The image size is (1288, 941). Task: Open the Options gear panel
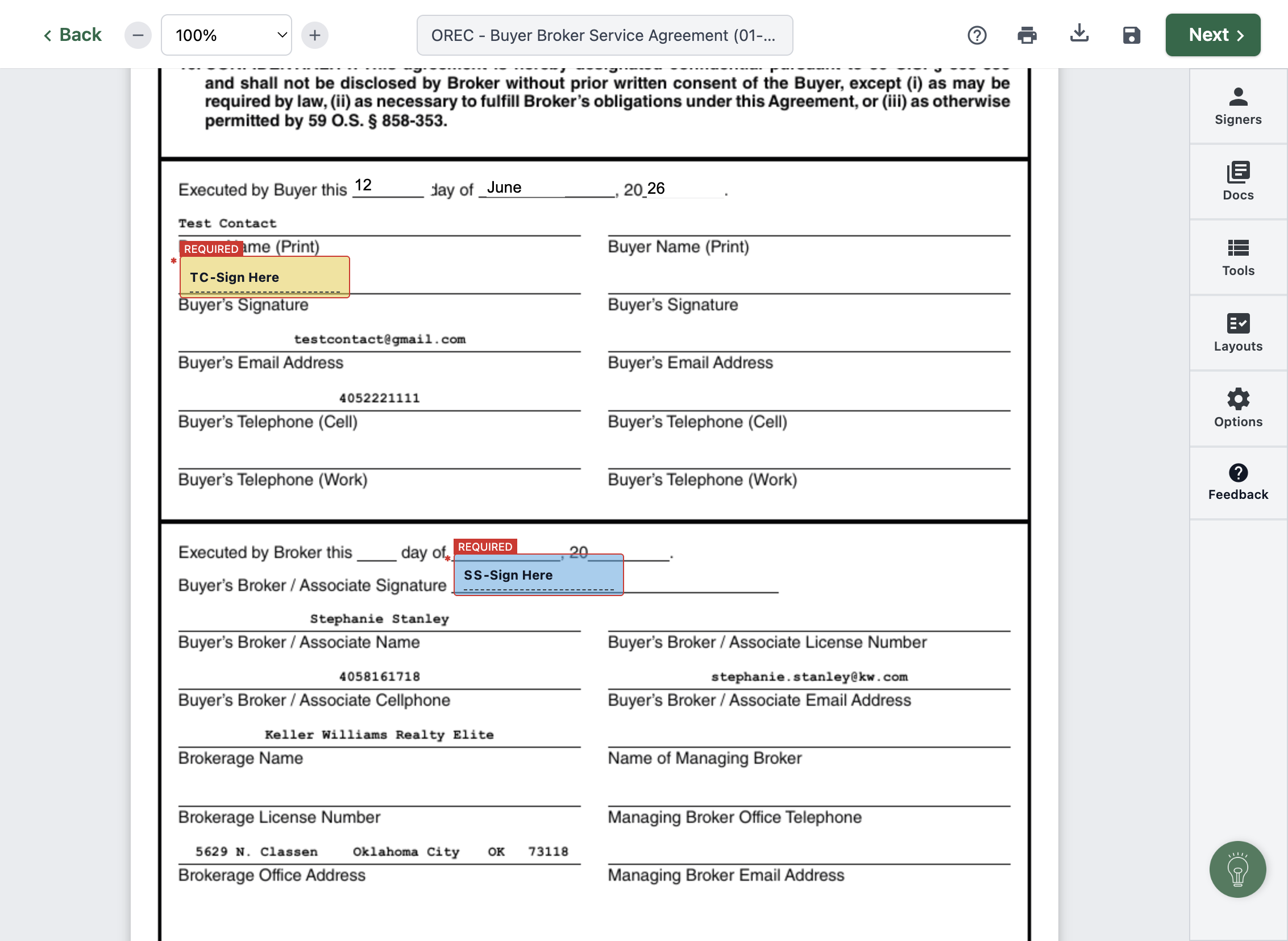pos(1237,409)
